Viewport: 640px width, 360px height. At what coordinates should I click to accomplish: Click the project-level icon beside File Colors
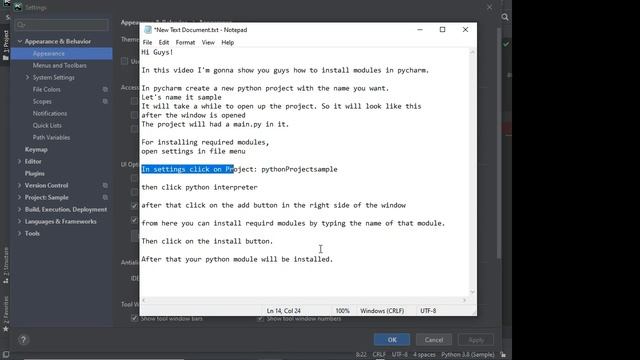(105, 89)
